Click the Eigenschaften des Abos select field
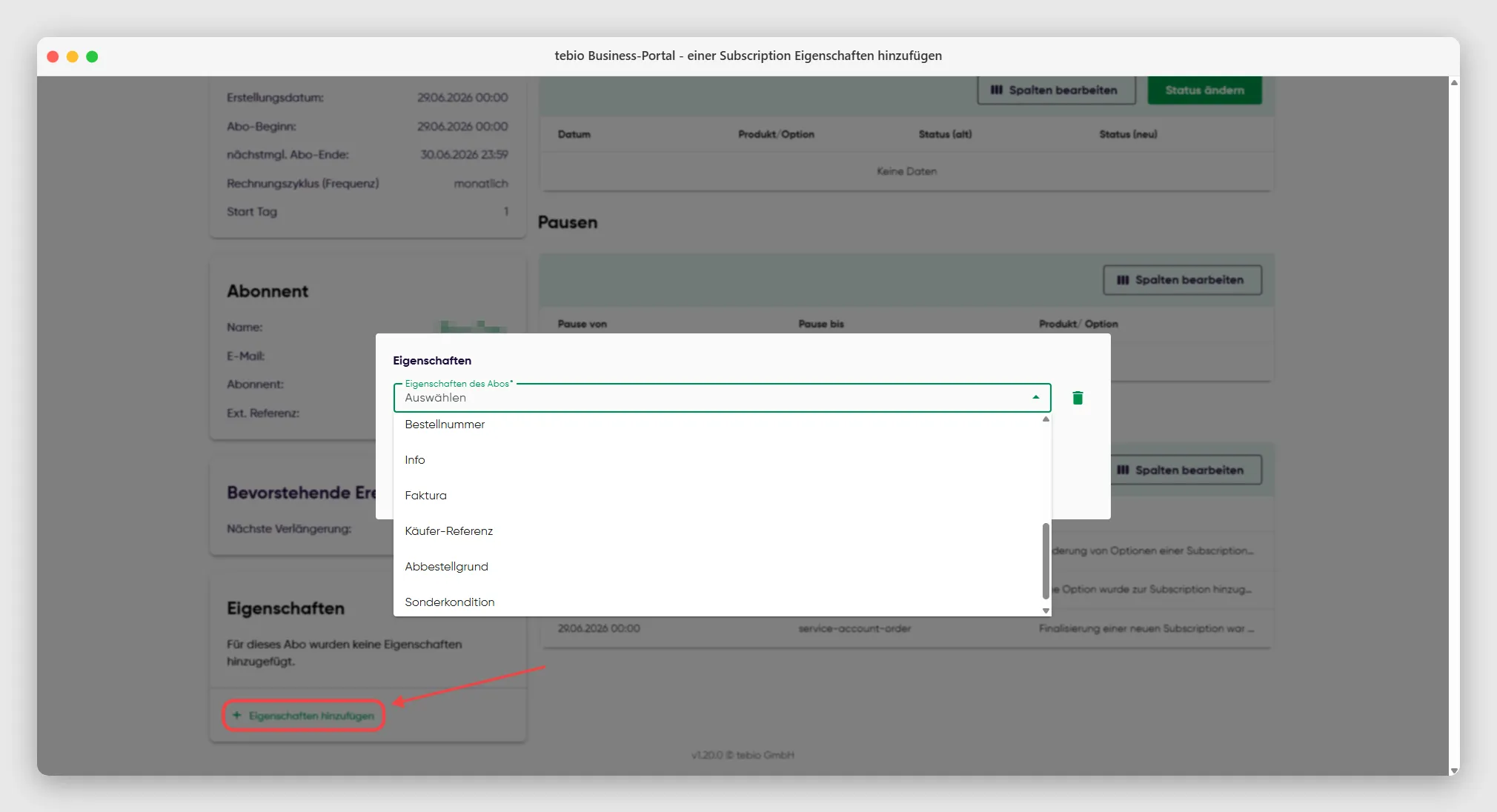This screenshot has width=1497, height=812. [722, 398]
